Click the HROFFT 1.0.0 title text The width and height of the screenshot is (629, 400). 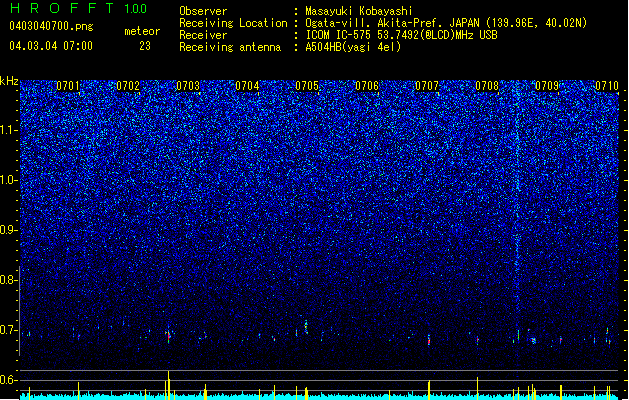(78, 8)
